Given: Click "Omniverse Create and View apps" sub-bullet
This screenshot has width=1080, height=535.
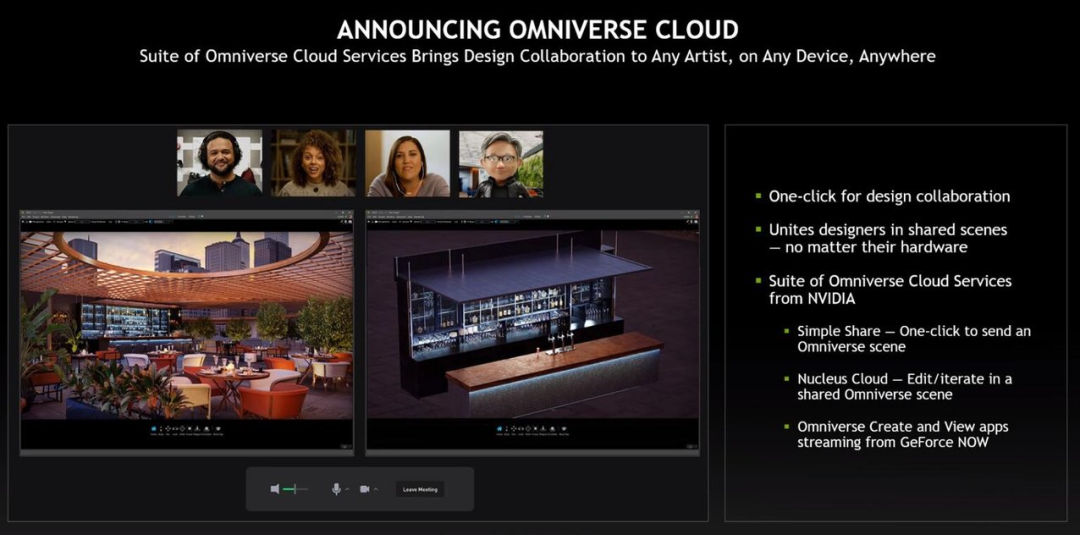Looking at the screenshot, I should [x=903, y=434].
